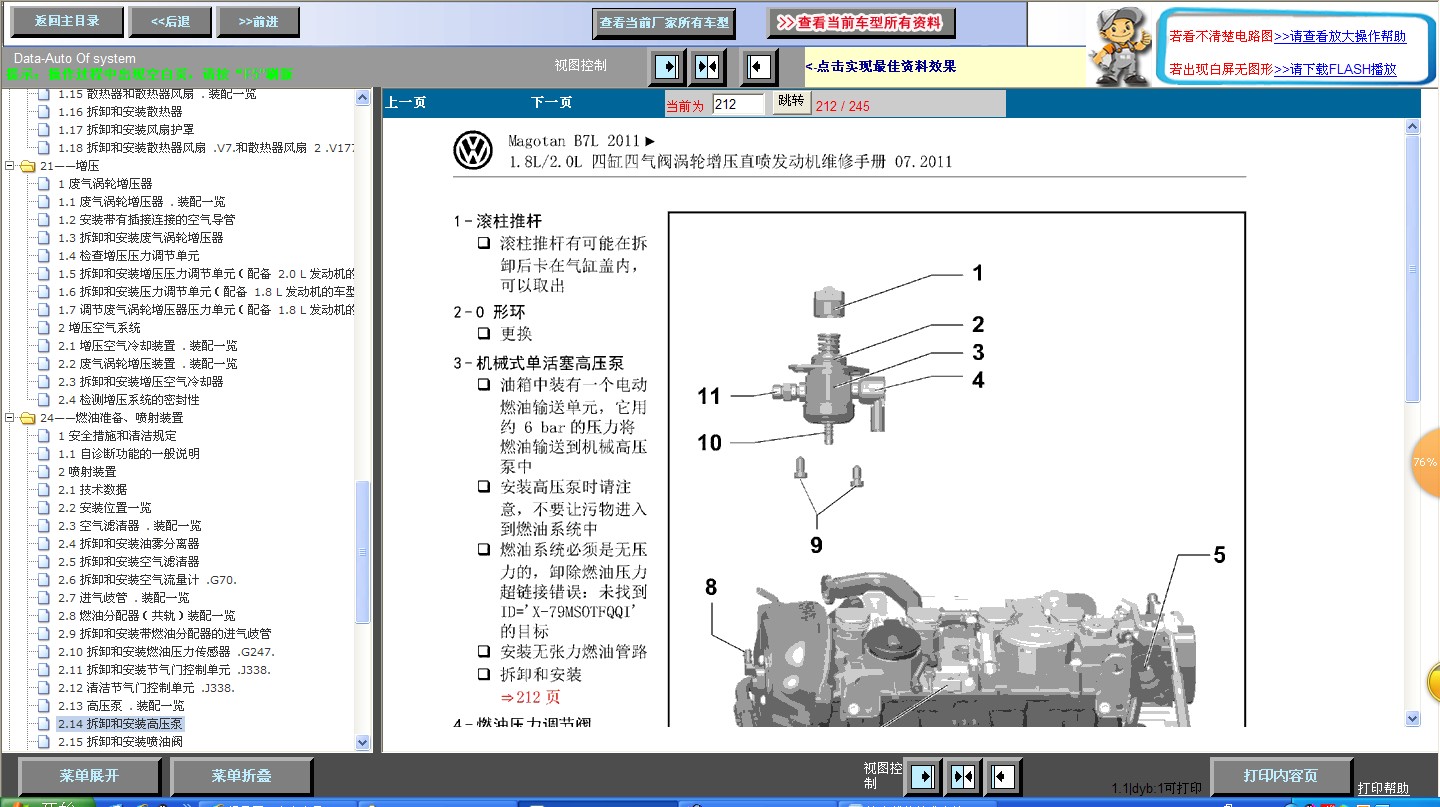Click the orange 76% floating bubble

coord(1425,463)
